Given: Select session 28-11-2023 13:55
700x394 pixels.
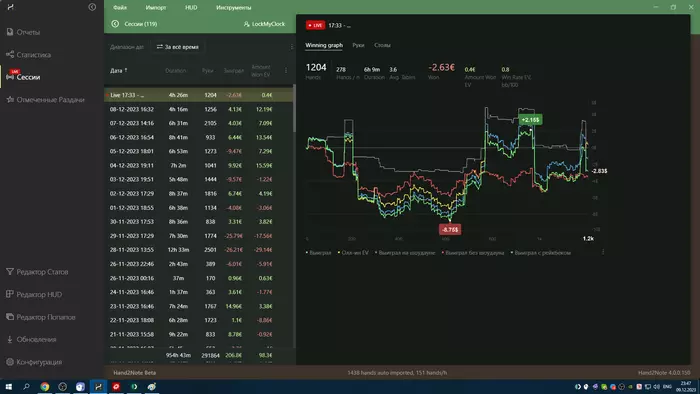Looking at the screenshot, I should [x=199, y=249].
